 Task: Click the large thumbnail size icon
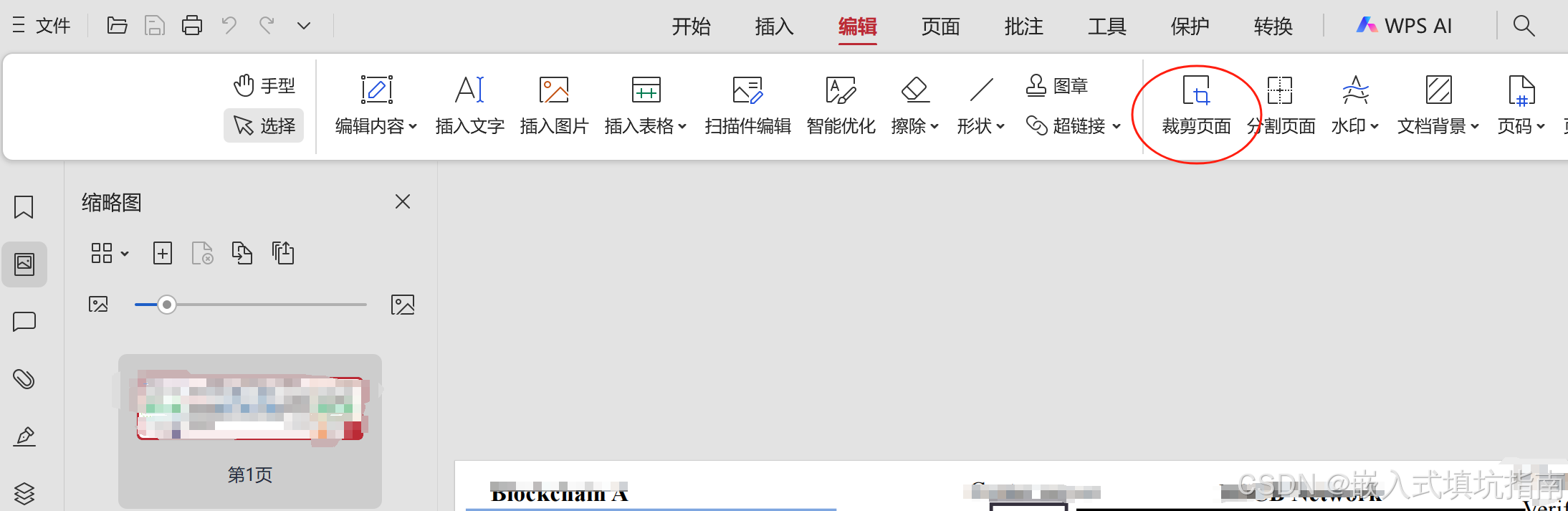pyautogui.click(x=403, y=305)
